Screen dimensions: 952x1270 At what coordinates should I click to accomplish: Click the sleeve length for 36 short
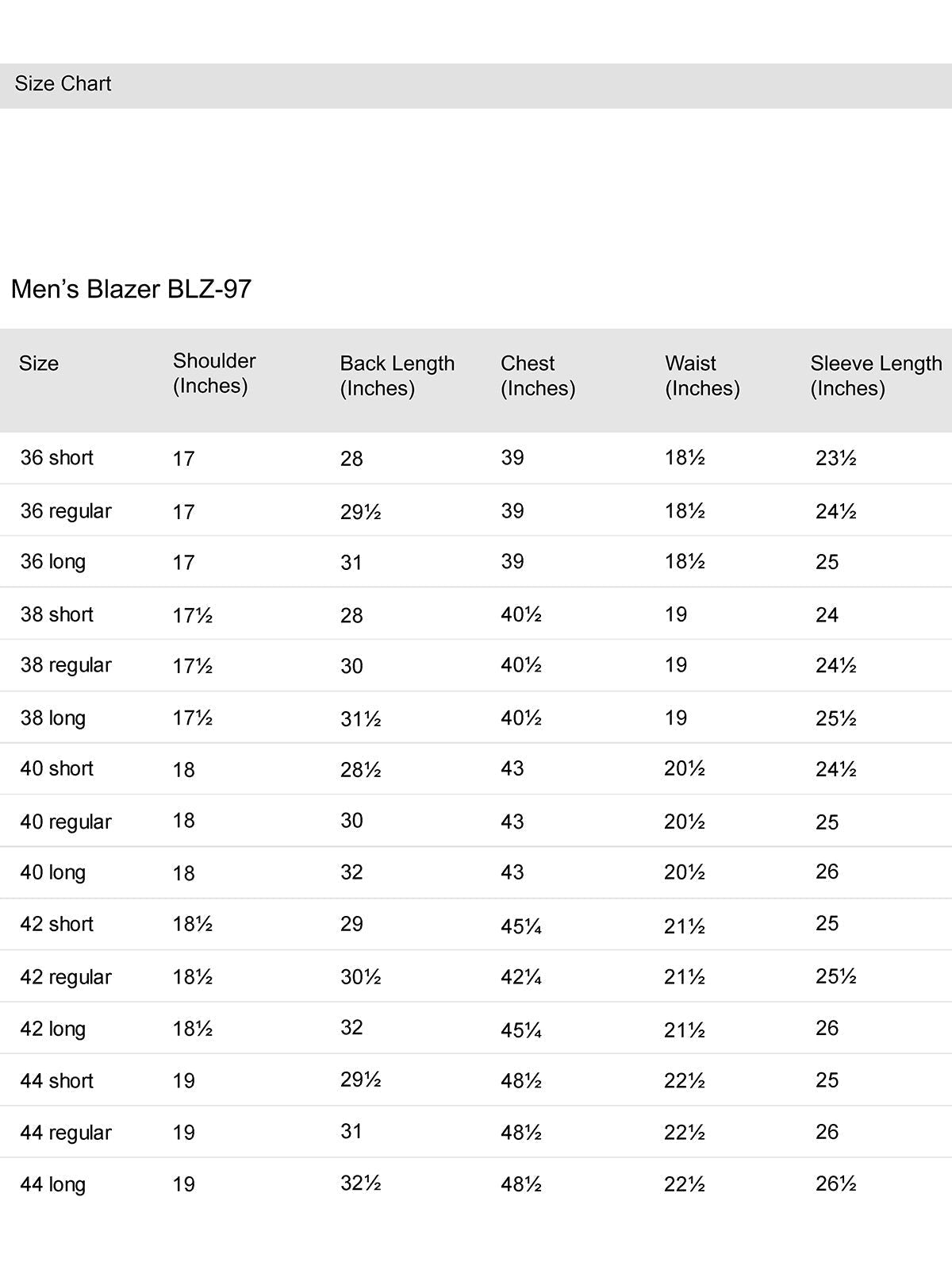(x=835, y=458)
